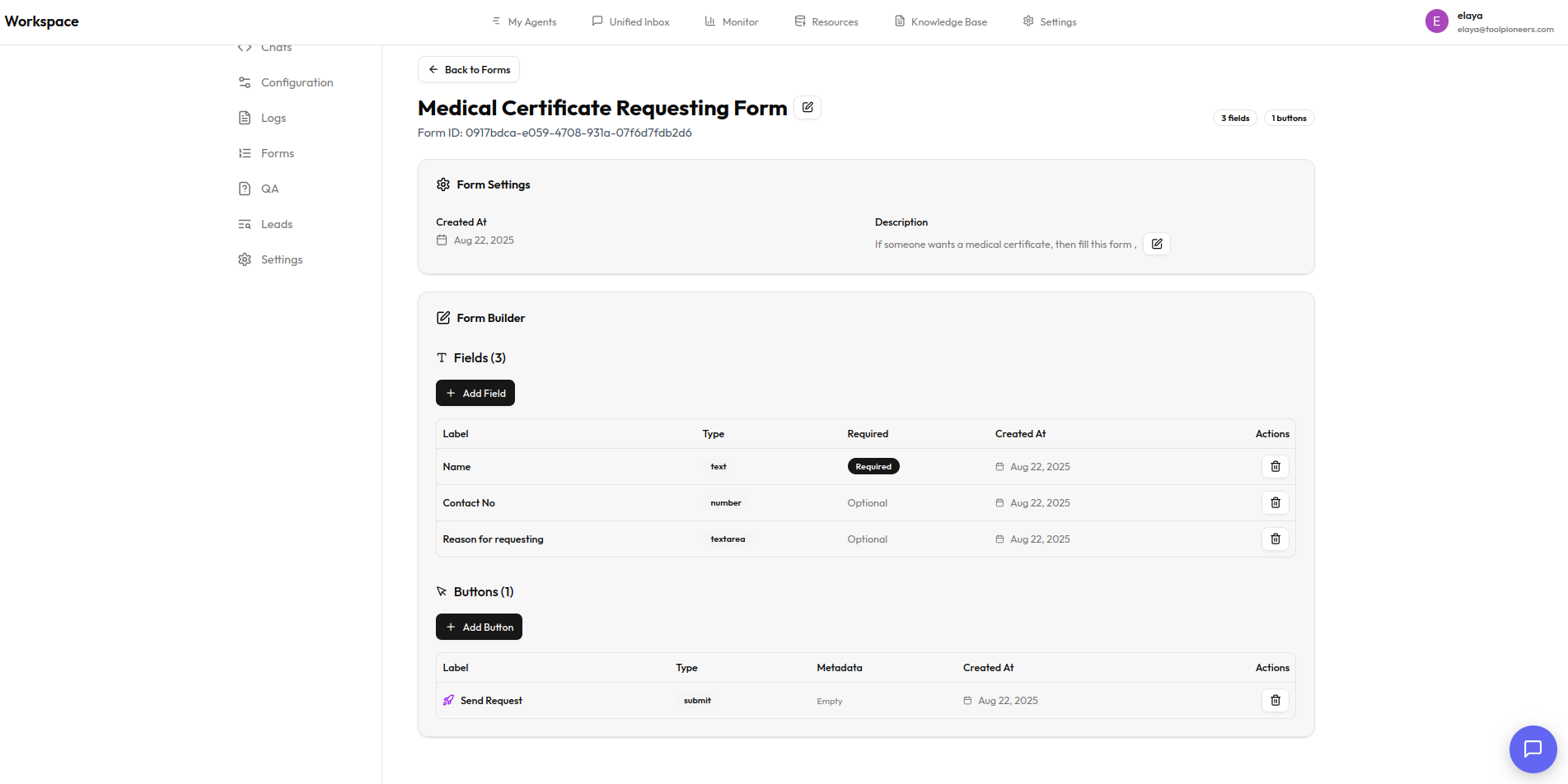The height and width of the screenshot is (784, 1568).
Task: Click the Back to Forms button
Action: click(x=468, y=69)
